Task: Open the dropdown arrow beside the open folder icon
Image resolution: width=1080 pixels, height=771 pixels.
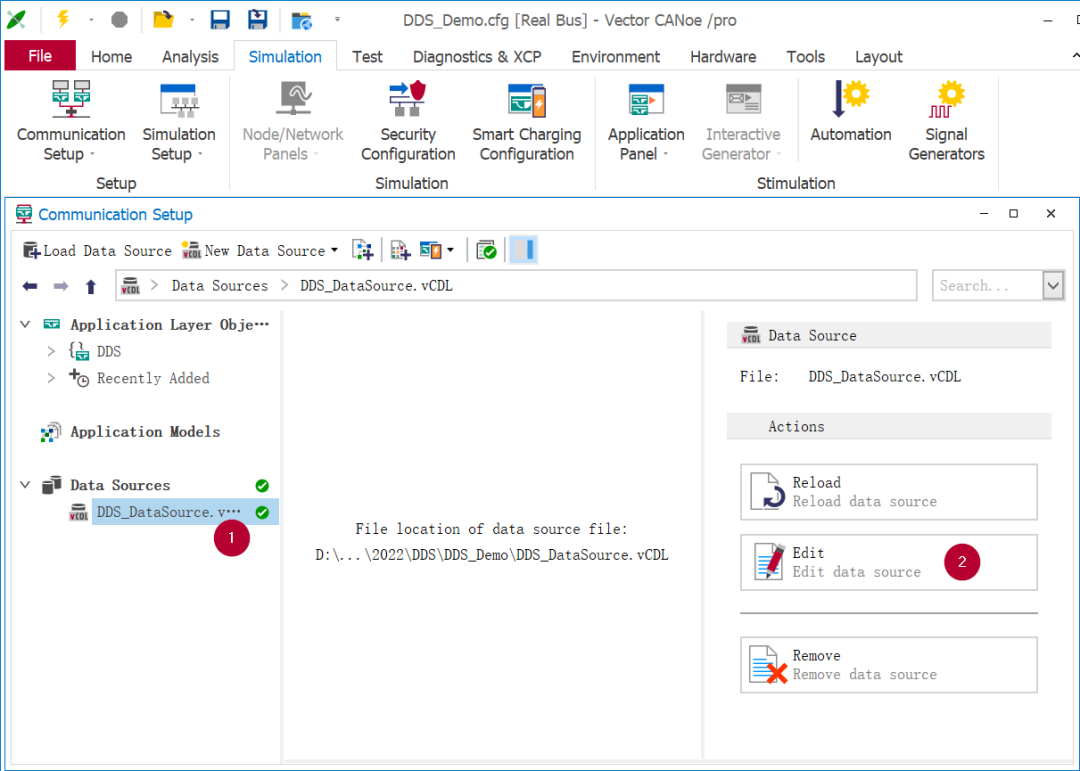Action: pos(191,20)
